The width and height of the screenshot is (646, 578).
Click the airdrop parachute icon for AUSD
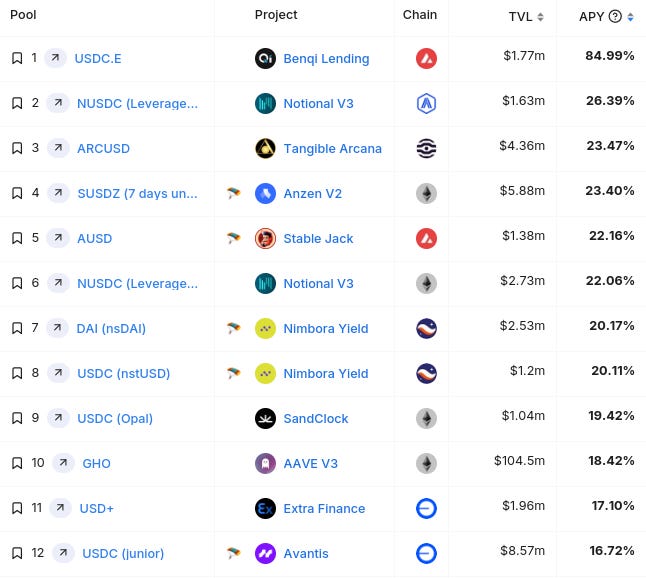[x=234, y=238]
